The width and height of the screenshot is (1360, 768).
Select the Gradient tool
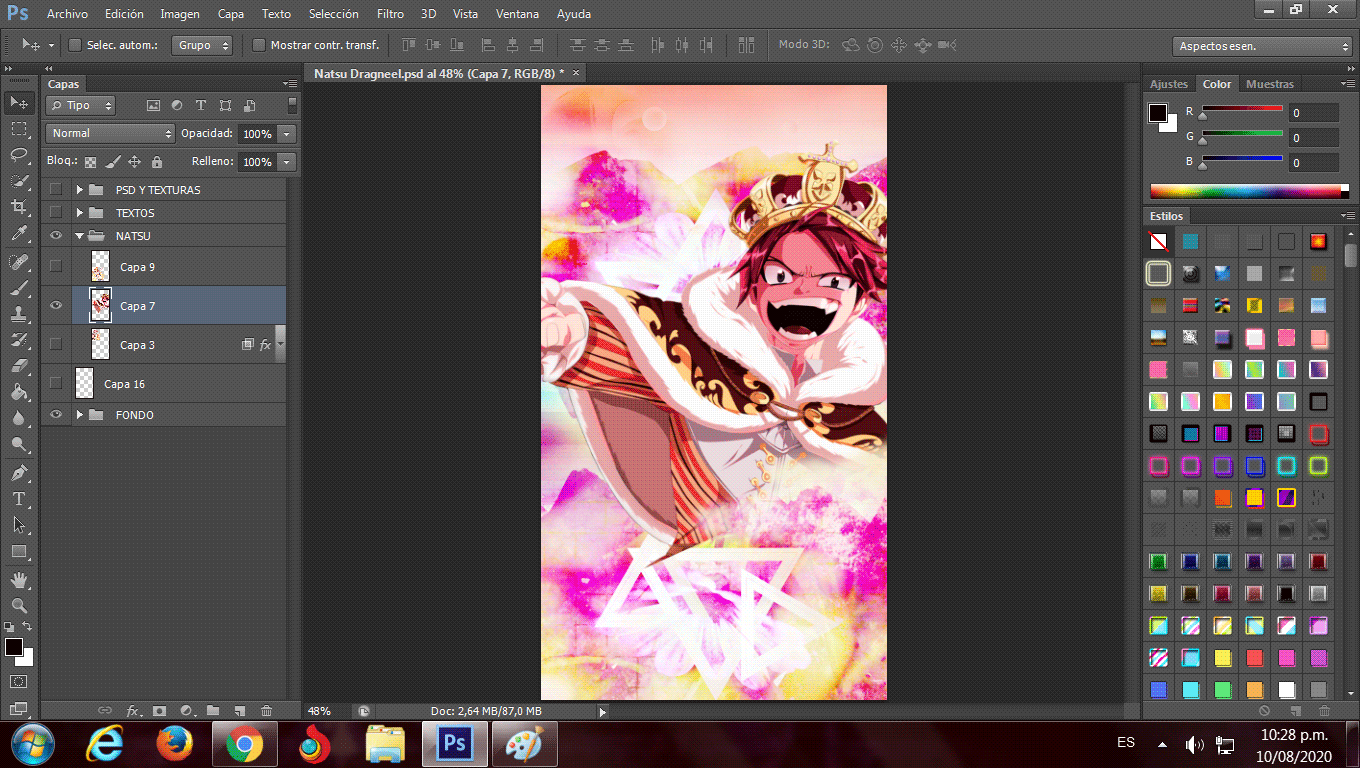pyautogui.click(x=18, y=392)
